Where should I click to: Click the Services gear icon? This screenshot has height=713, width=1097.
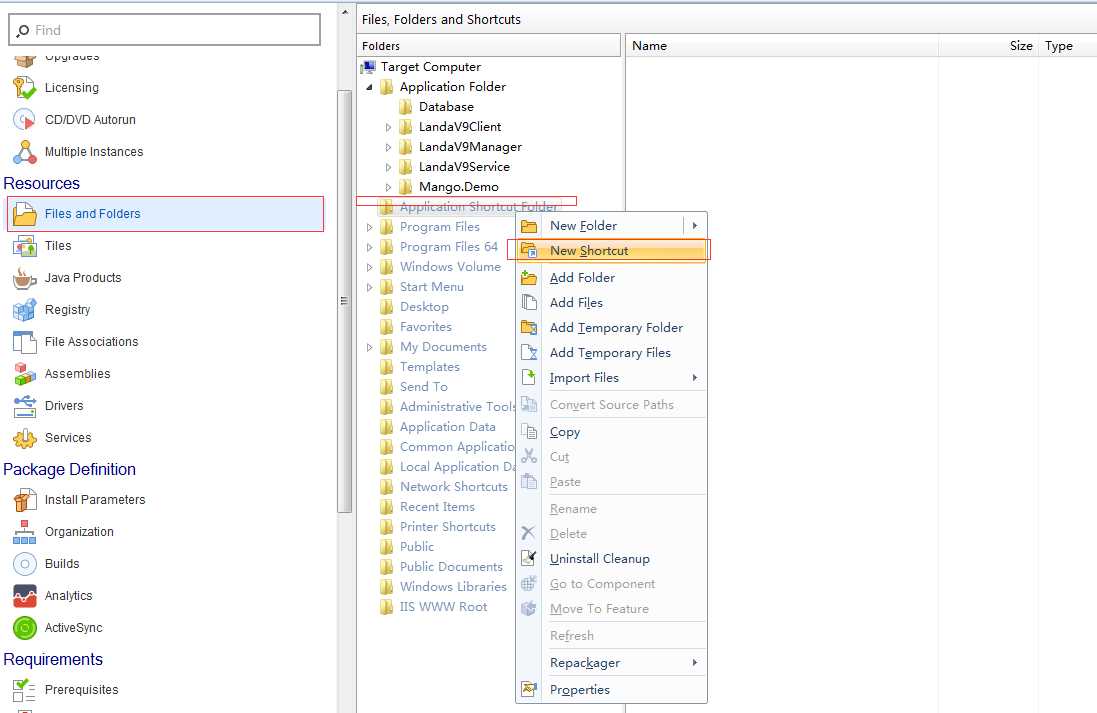24,438
